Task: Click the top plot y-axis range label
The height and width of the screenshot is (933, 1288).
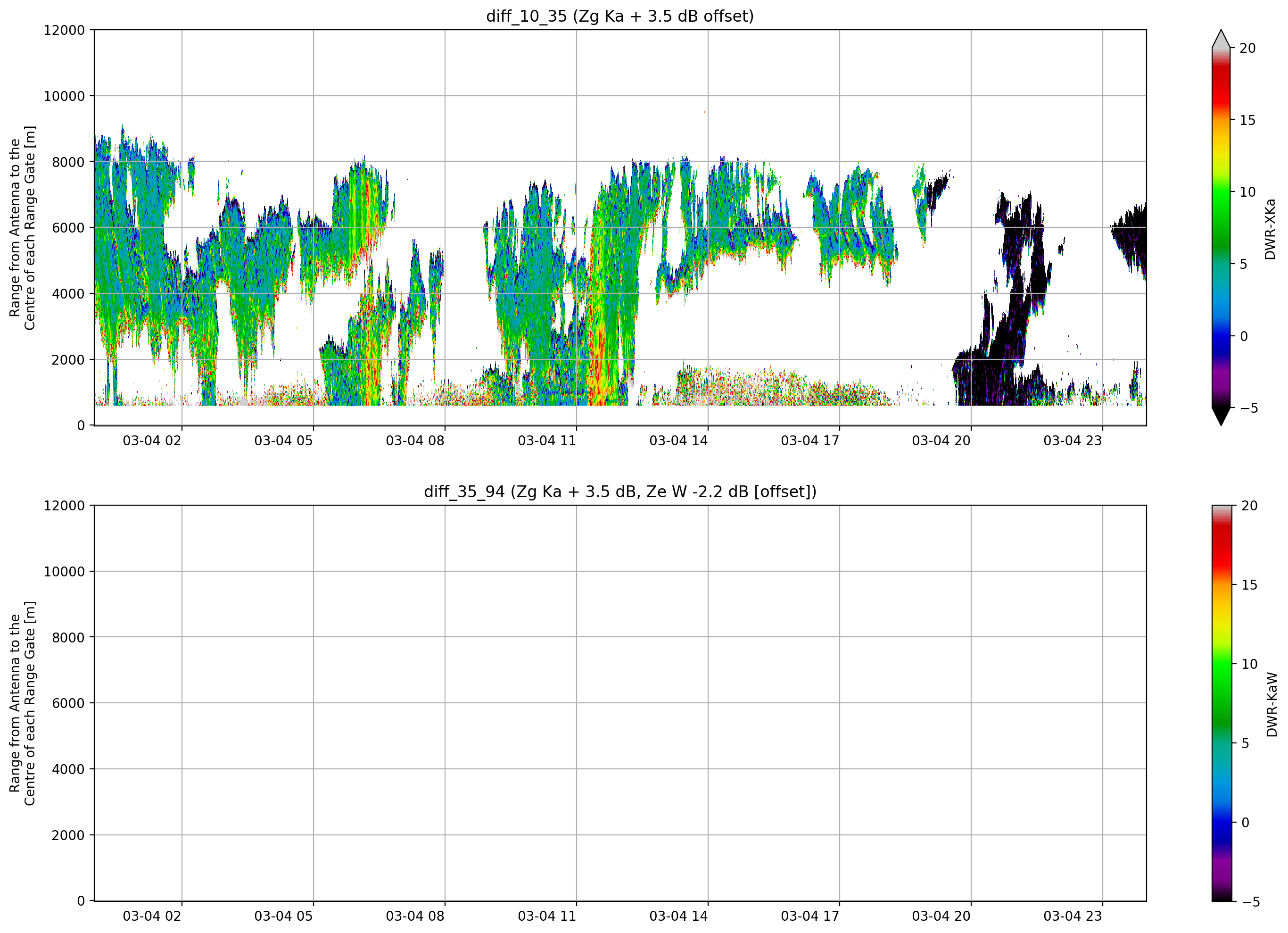Action: click(x=23, y=228)
